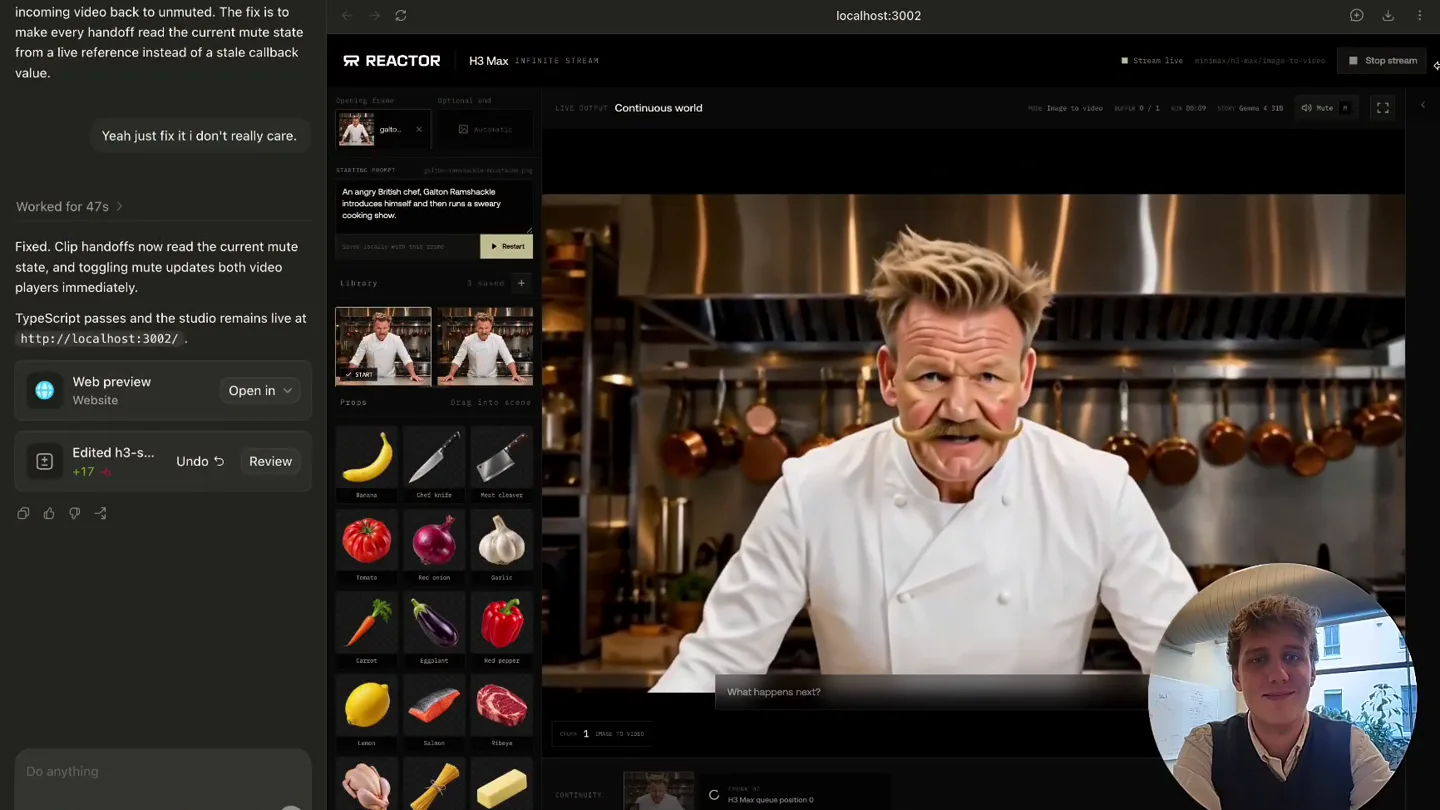This screenshot has height=810, width=1440.
Task: Choose the Garlic prop
Action: (x=502, y=546)
